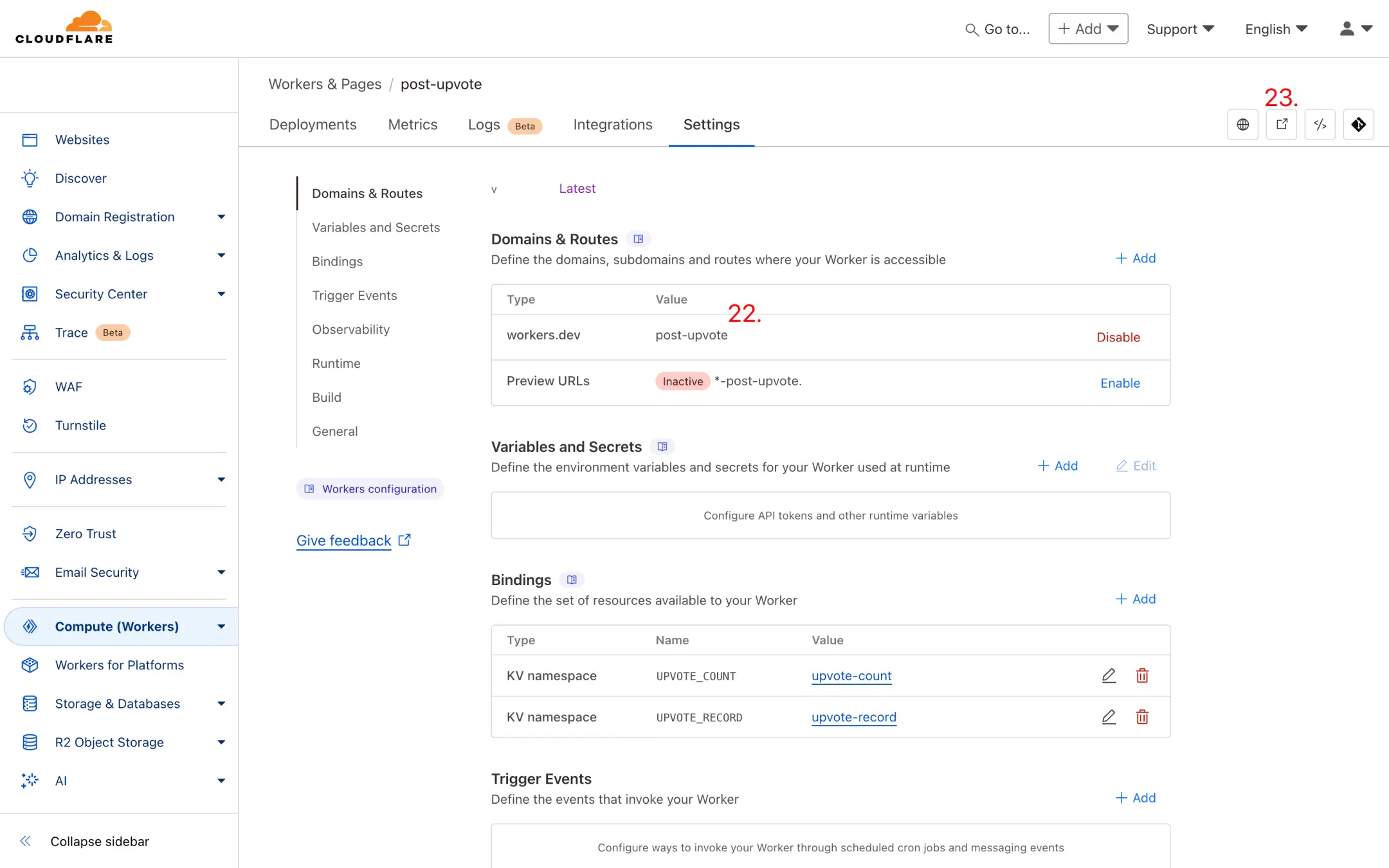
Task: Expand the Domain Registration menu arrow
Action: (x=221, y=217)
